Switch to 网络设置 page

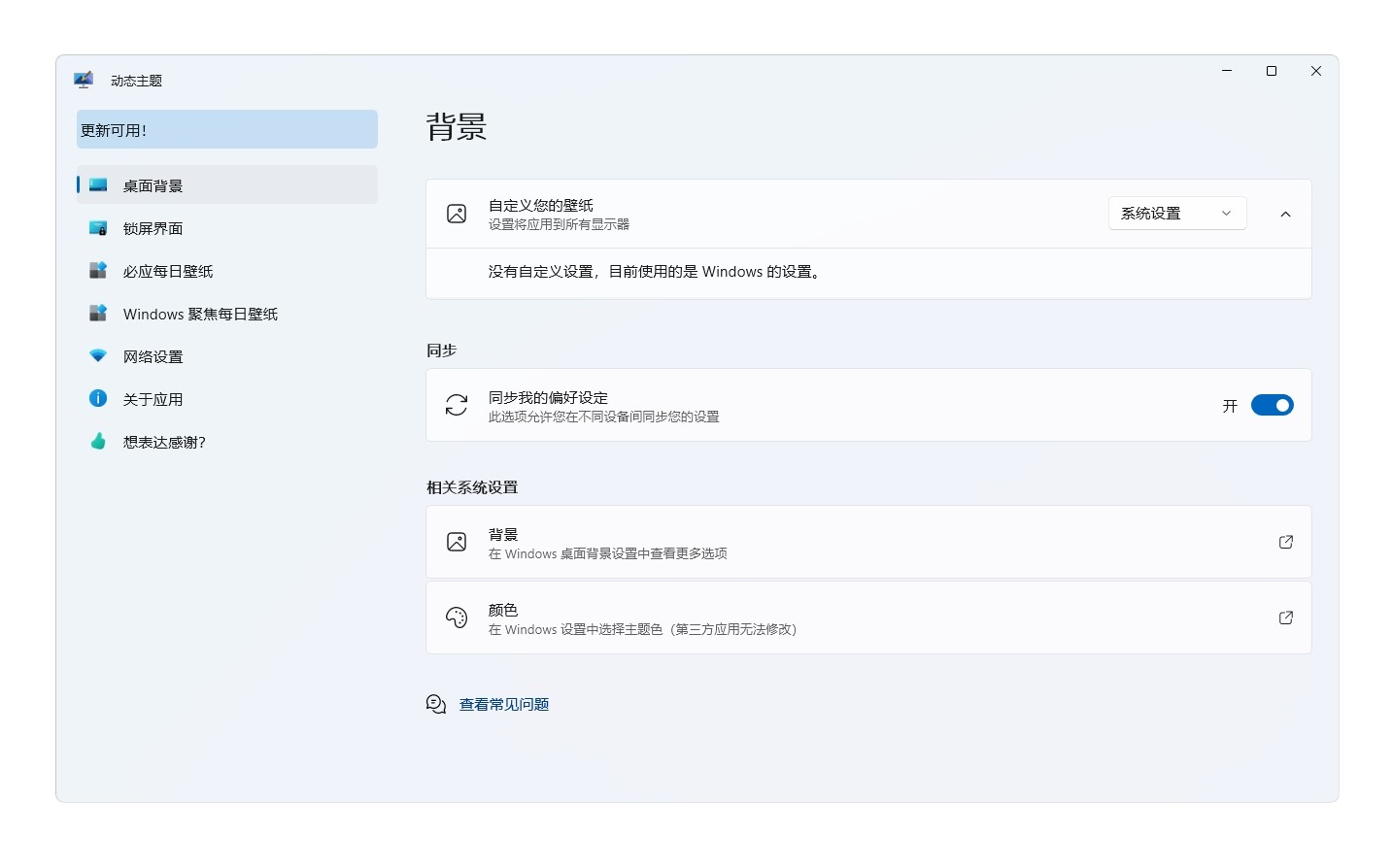click(x=227, y=356)
